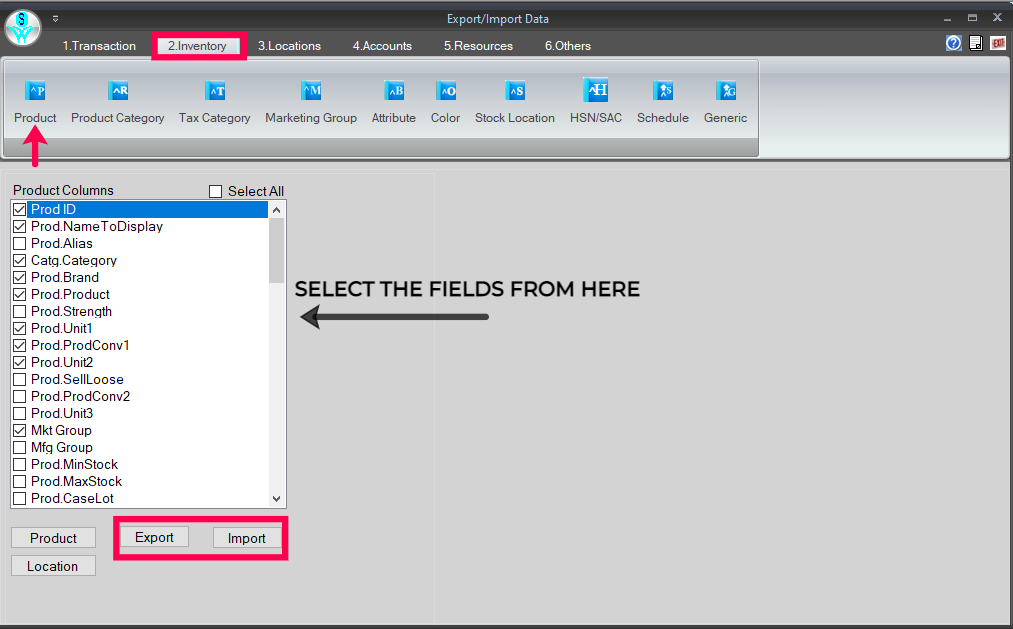Image resolution: width=1013 pixels, height=629 pixels.
Task: Click the Product button above Location
Action: [x=53, y=538]
